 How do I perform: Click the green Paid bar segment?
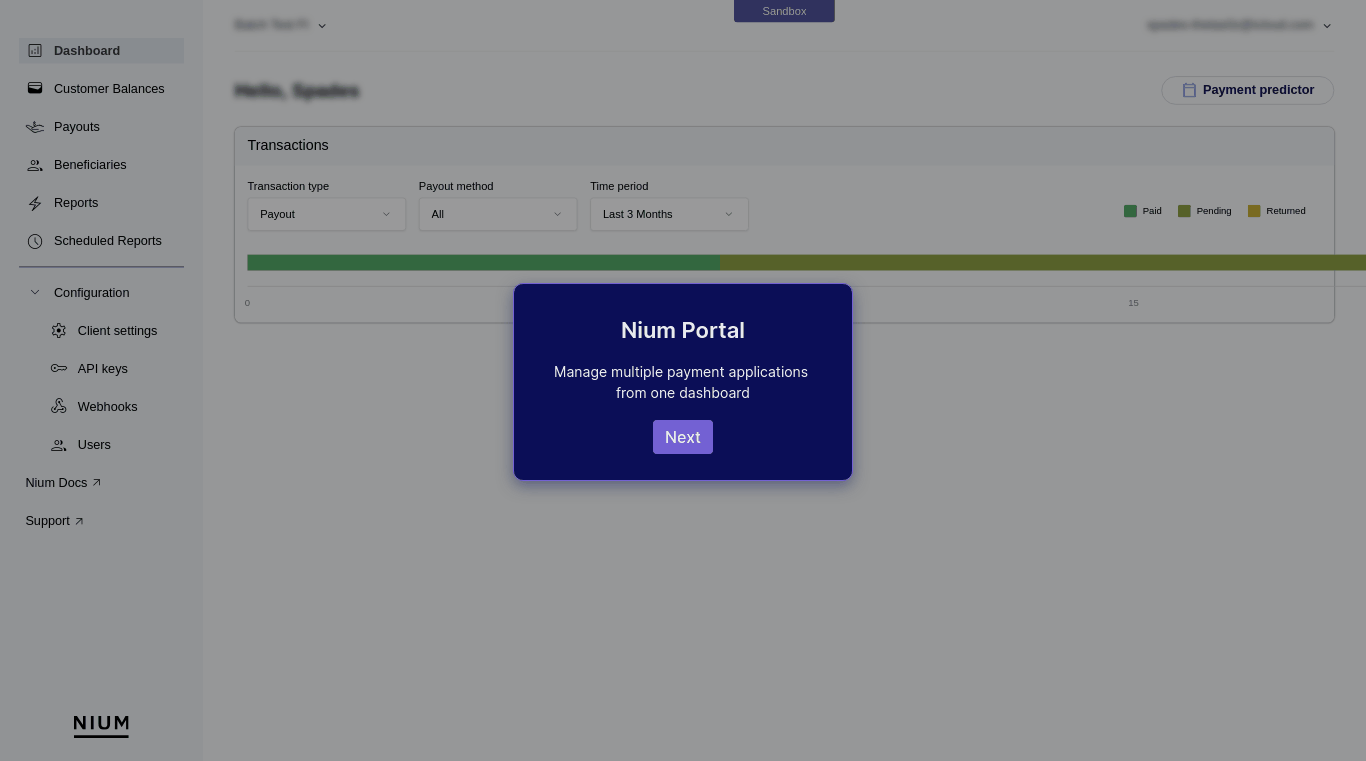483,263
